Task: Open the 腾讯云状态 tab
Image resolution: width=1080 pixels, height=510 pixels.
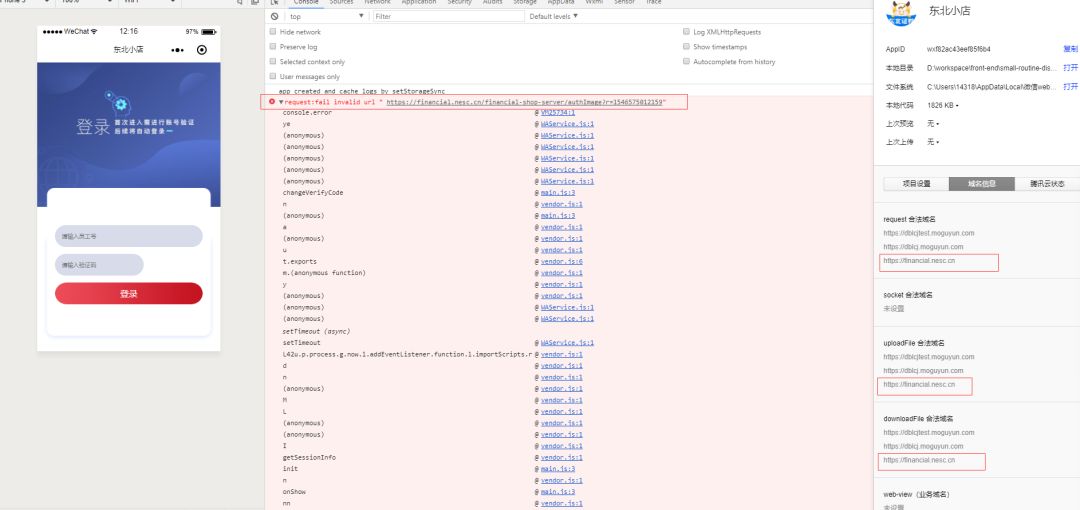Action: tap(1047, 184)
